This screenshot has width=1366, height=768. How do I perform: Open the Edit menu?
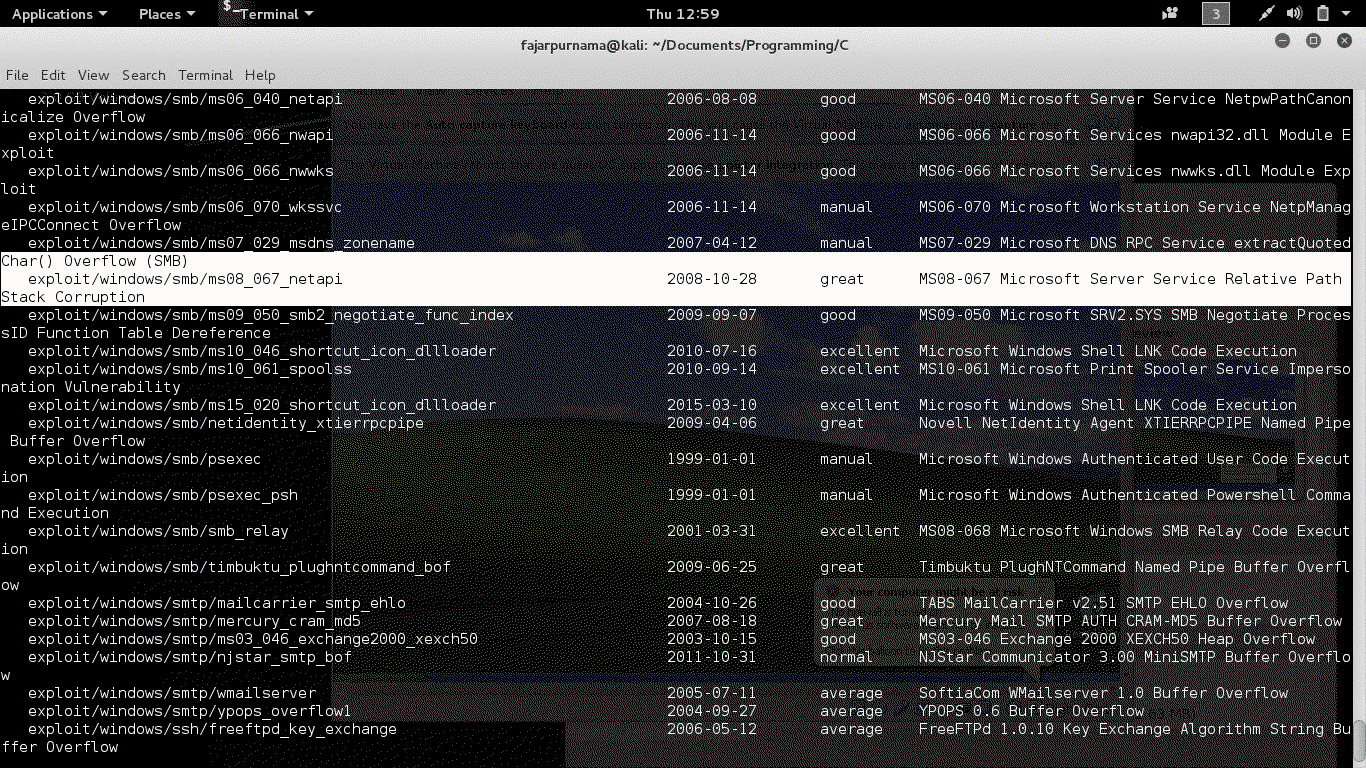(x=53, y=75)
